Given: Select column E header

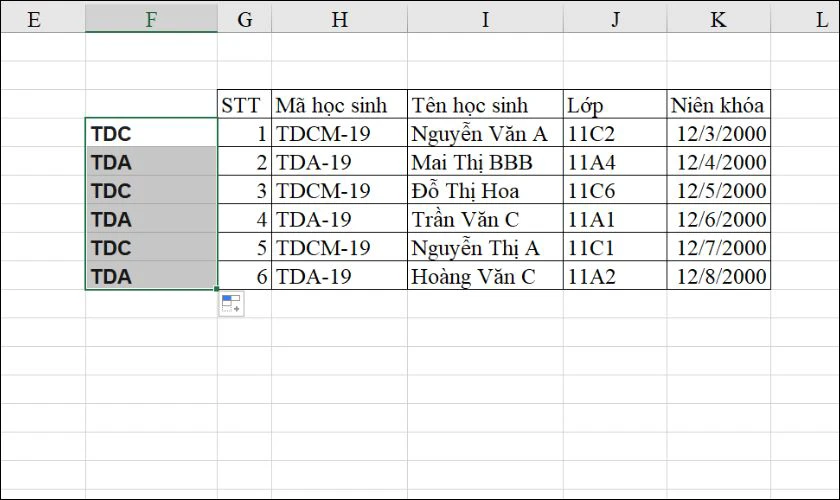Looking at the screenshot, I should coord(43,19).
